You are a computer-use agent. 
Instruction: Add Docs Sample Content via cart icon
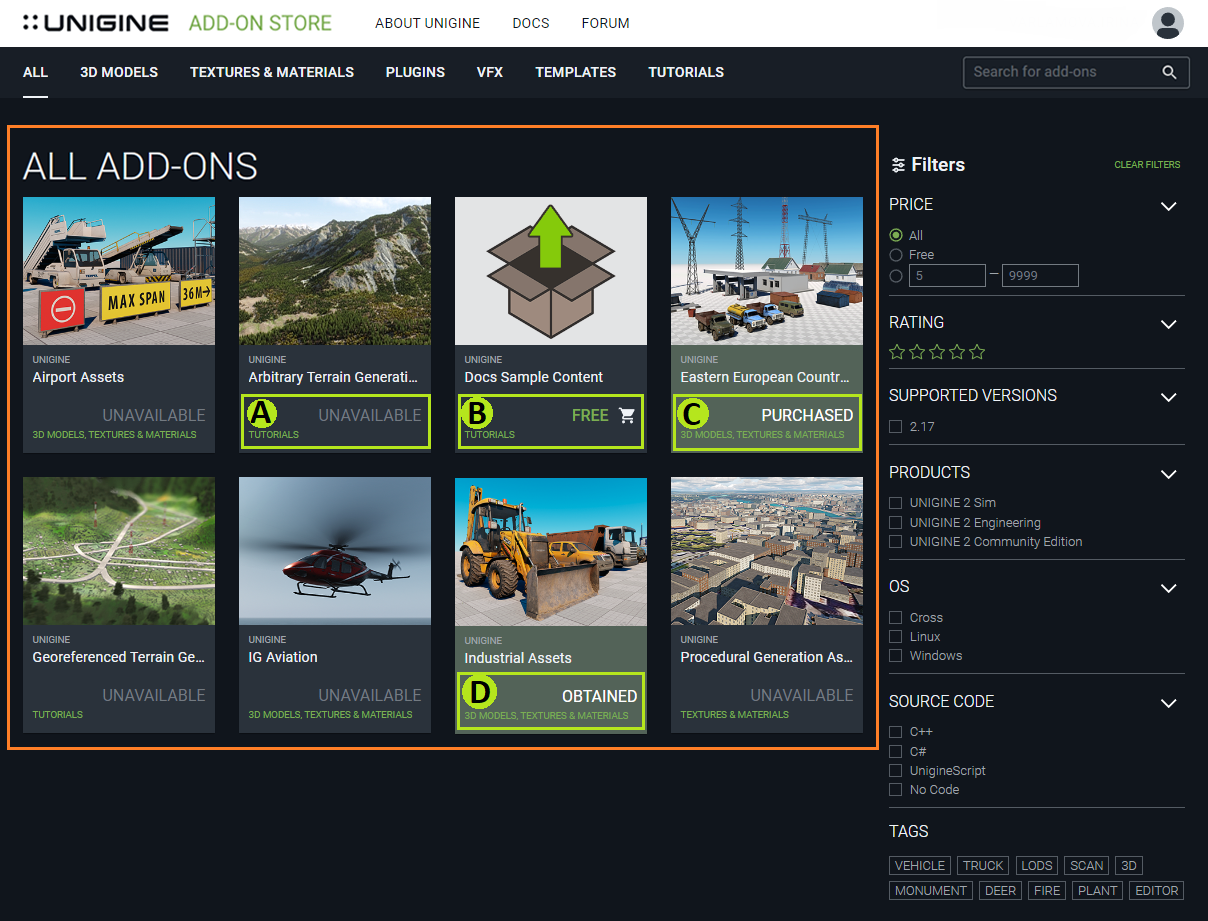tap(627, 415)
